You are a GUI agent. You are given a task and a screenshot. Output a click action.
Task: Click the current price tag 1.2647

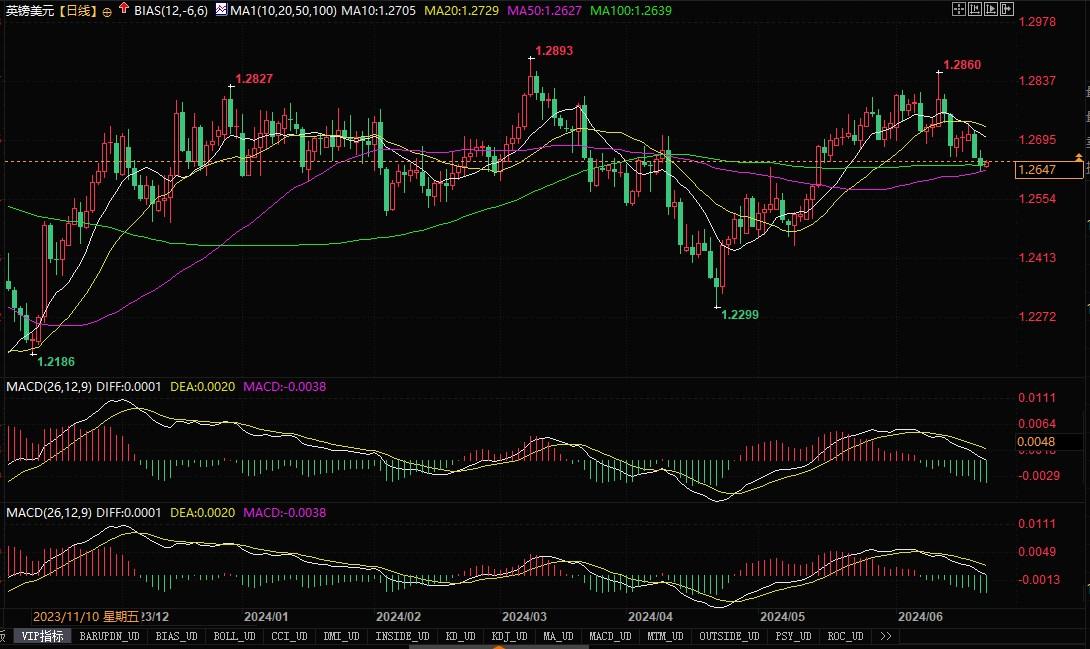pyautogui.click(x=1049, y=170)
